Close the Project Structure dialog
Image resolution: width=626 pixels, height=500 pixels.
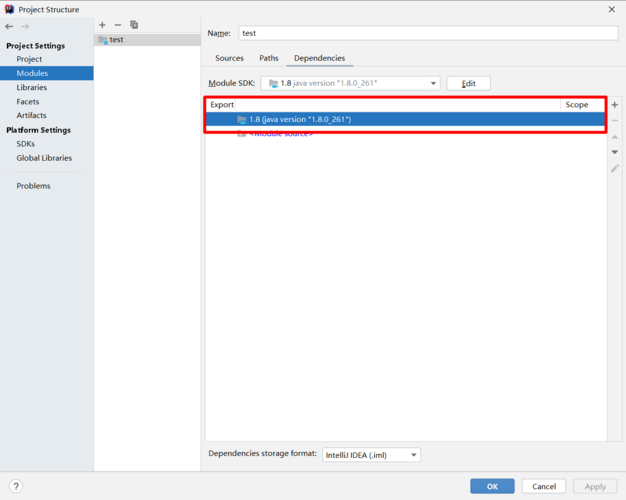(612, 9)
